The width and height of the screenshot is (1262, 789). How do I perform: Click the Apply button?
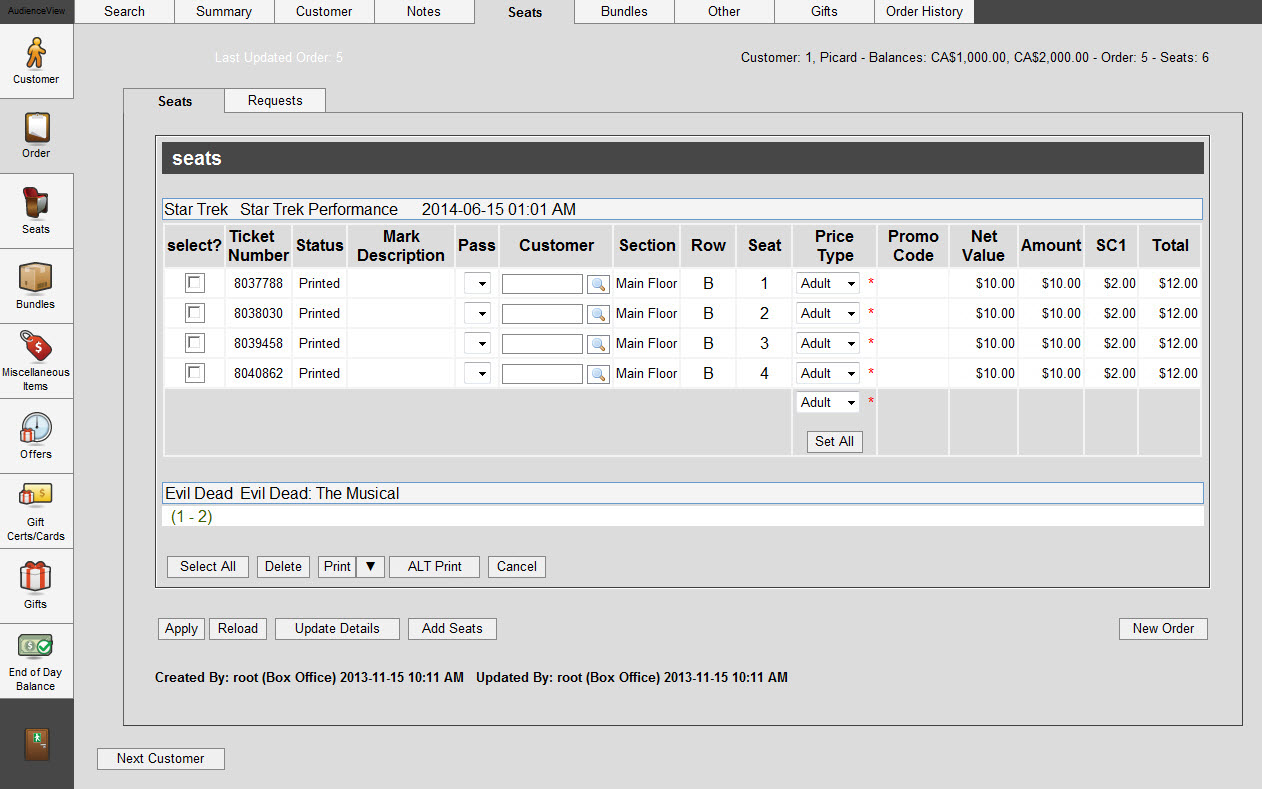(181, 628)
